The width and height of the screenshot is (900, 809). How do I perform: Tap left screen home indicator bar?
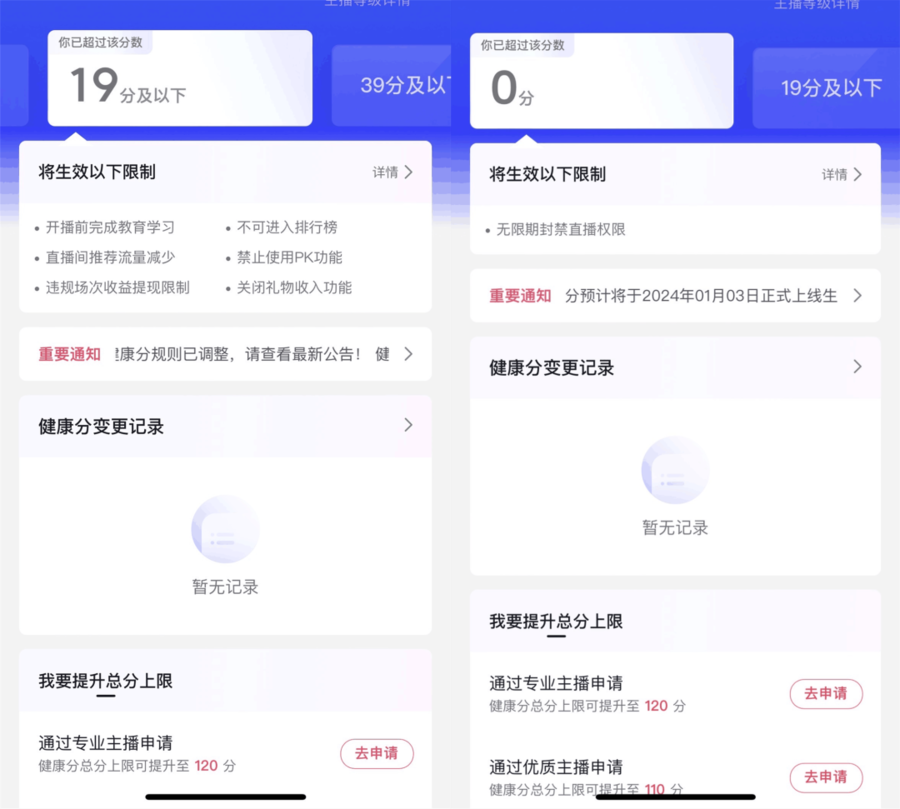(226, 797)
